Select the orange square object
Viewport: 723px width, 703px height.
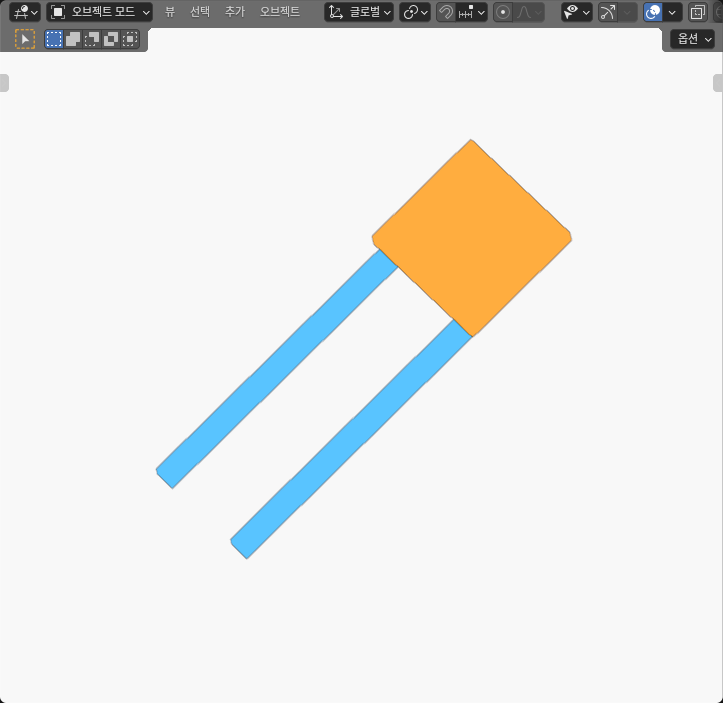coord(472,237)
